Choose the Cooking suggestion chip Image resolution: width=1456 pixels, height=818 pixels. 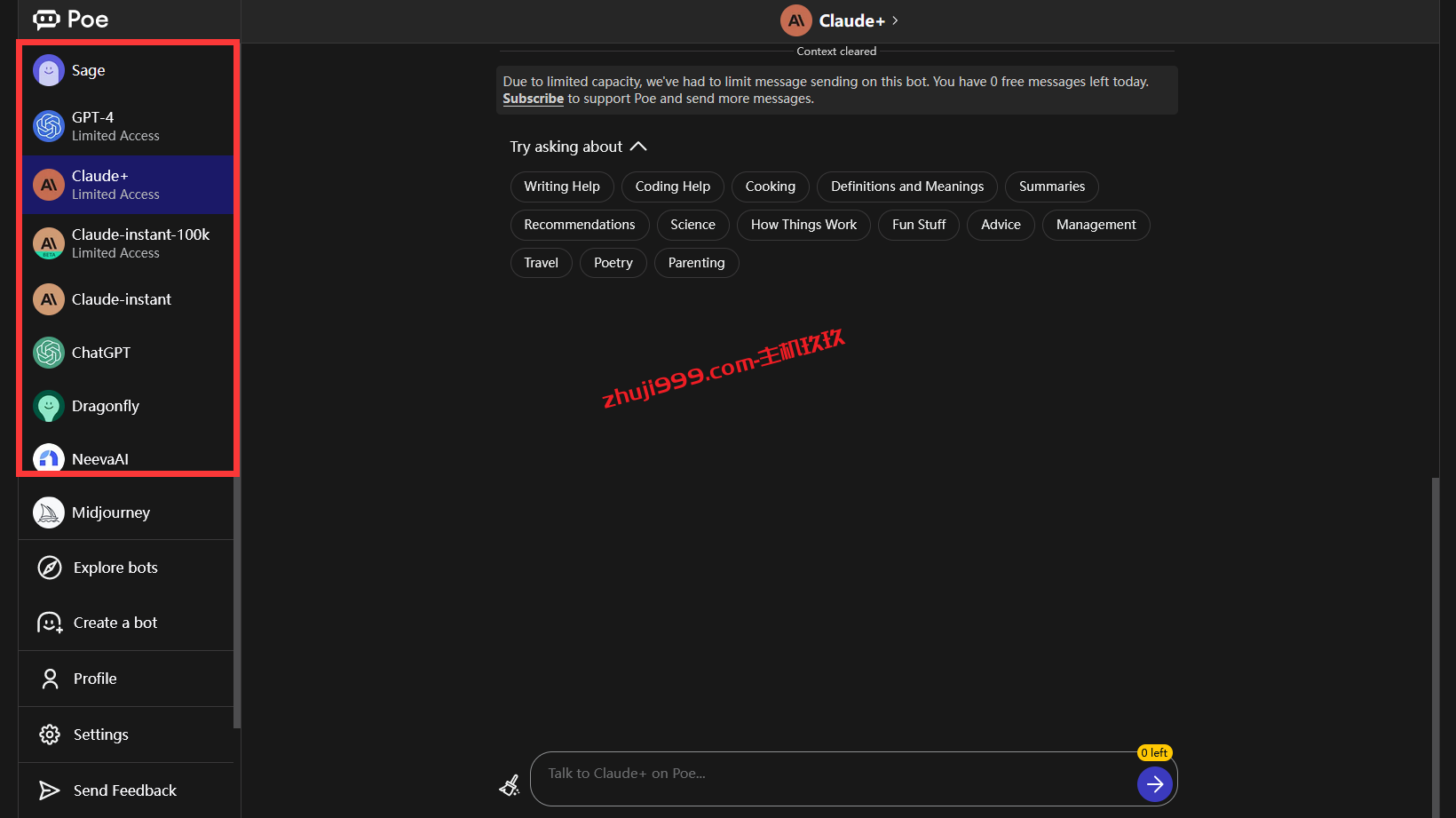(771, 187)
